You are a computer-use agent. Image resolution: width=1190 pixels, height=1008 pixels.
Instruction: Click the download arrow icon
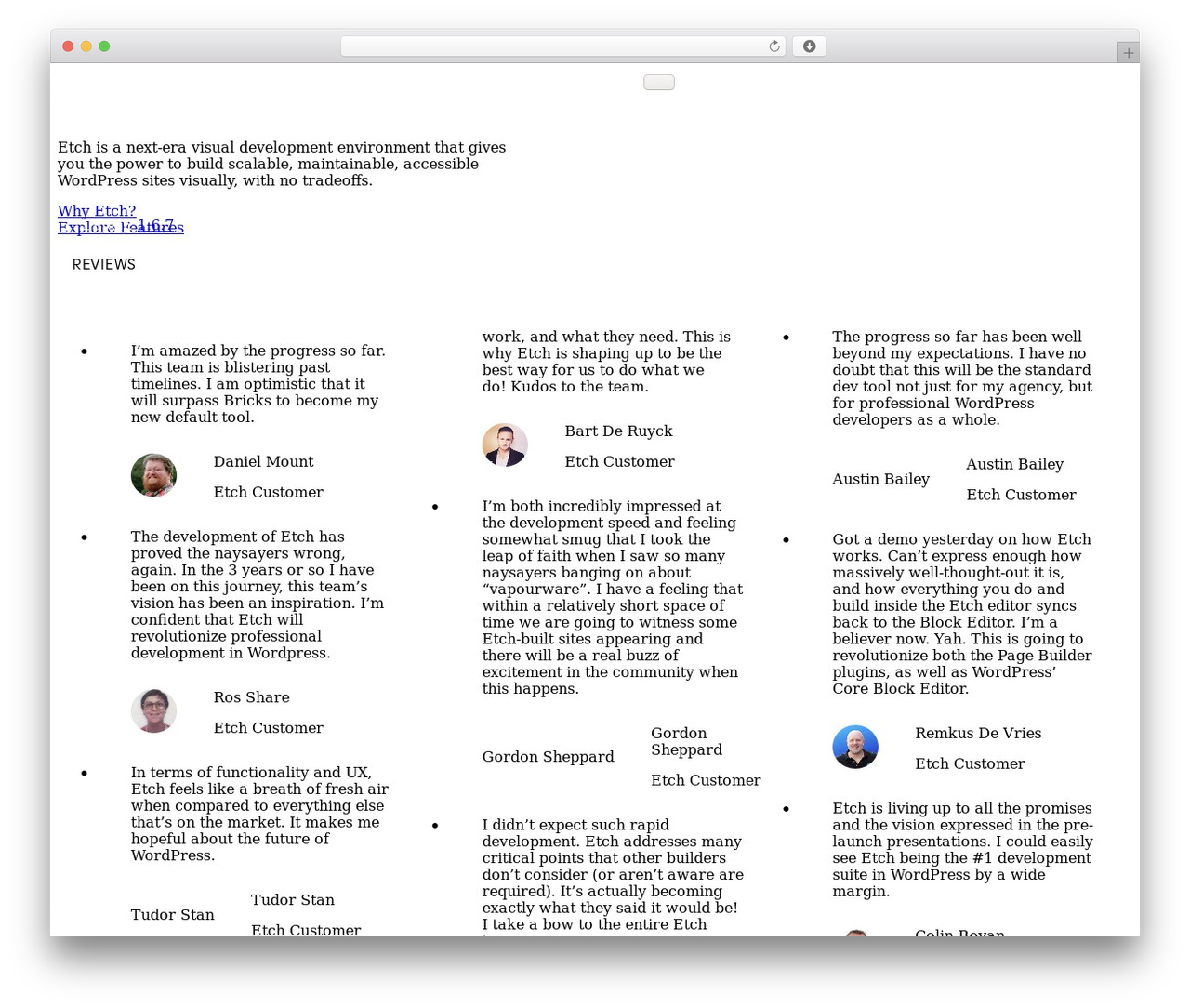(x=809, y=46)
